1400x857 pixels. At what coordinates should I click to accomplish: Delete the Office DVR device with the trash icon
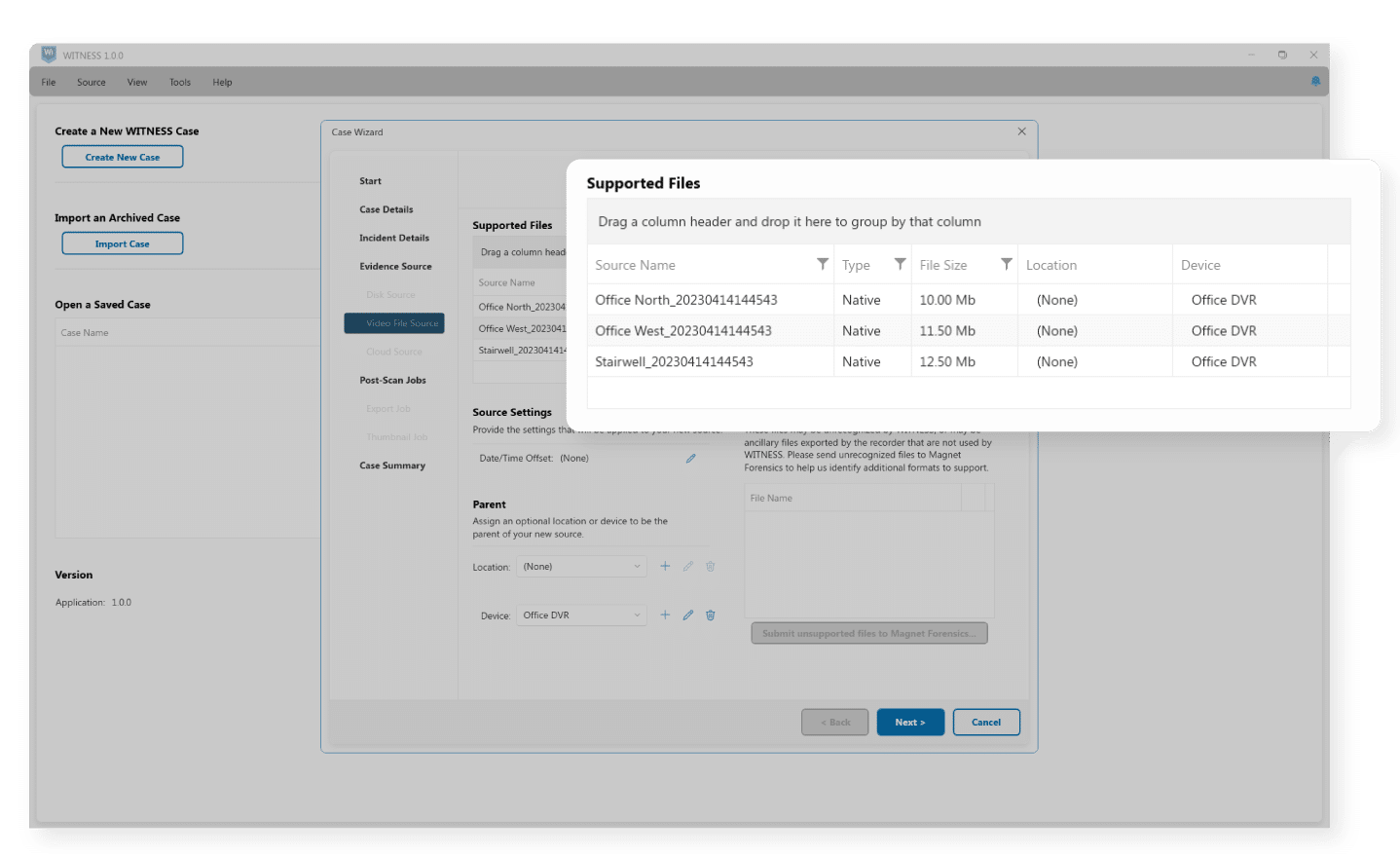pos(711,615)
